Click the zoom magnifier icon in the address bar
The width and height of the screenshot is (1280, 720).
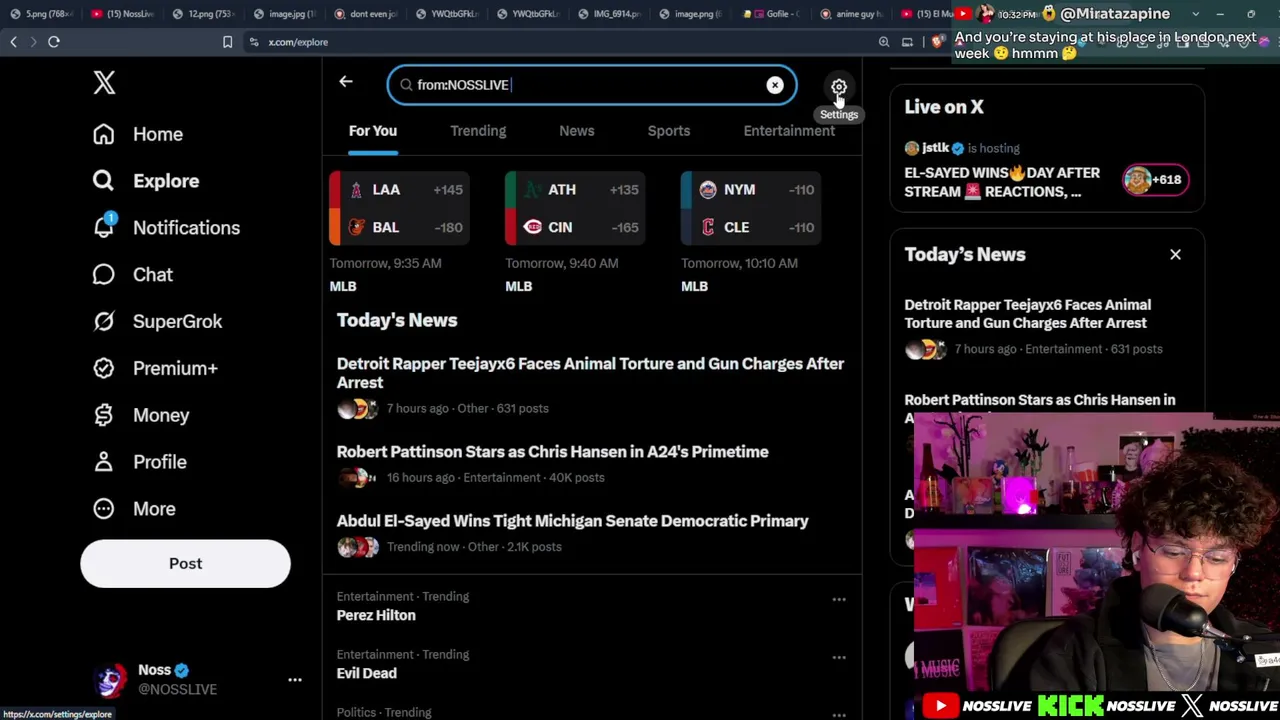coord(884,42)
